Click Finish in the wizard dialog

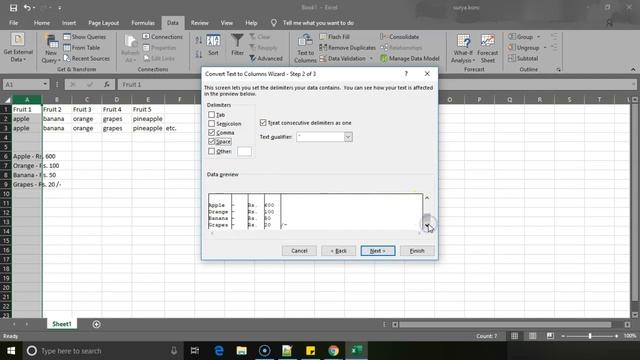[417, 251]
